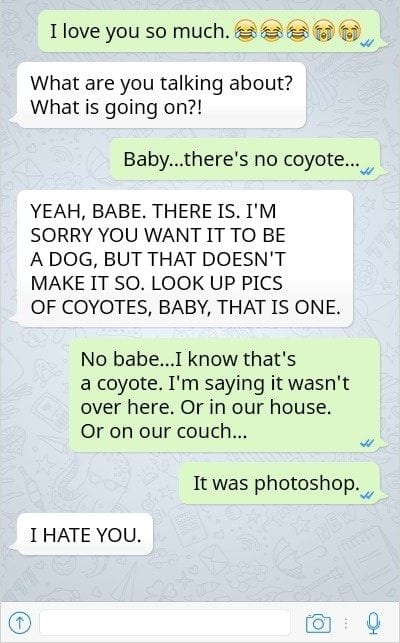Click the third laughing-tears emoji

tap(297, 31)
